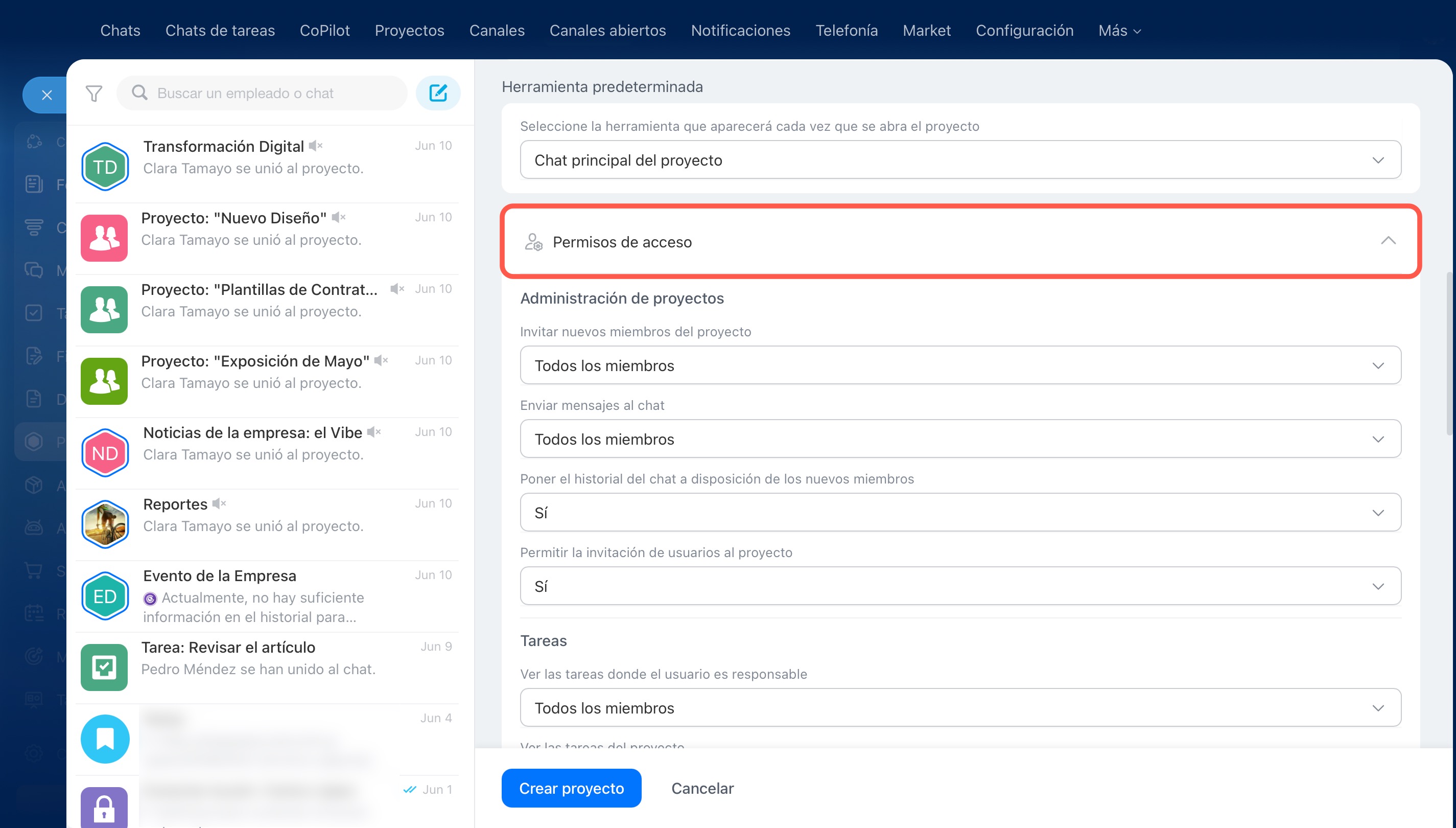The image size is (1456, 828).
Task: Open the cyan bookmark notes chat avatar
Action: click(105, 739)
